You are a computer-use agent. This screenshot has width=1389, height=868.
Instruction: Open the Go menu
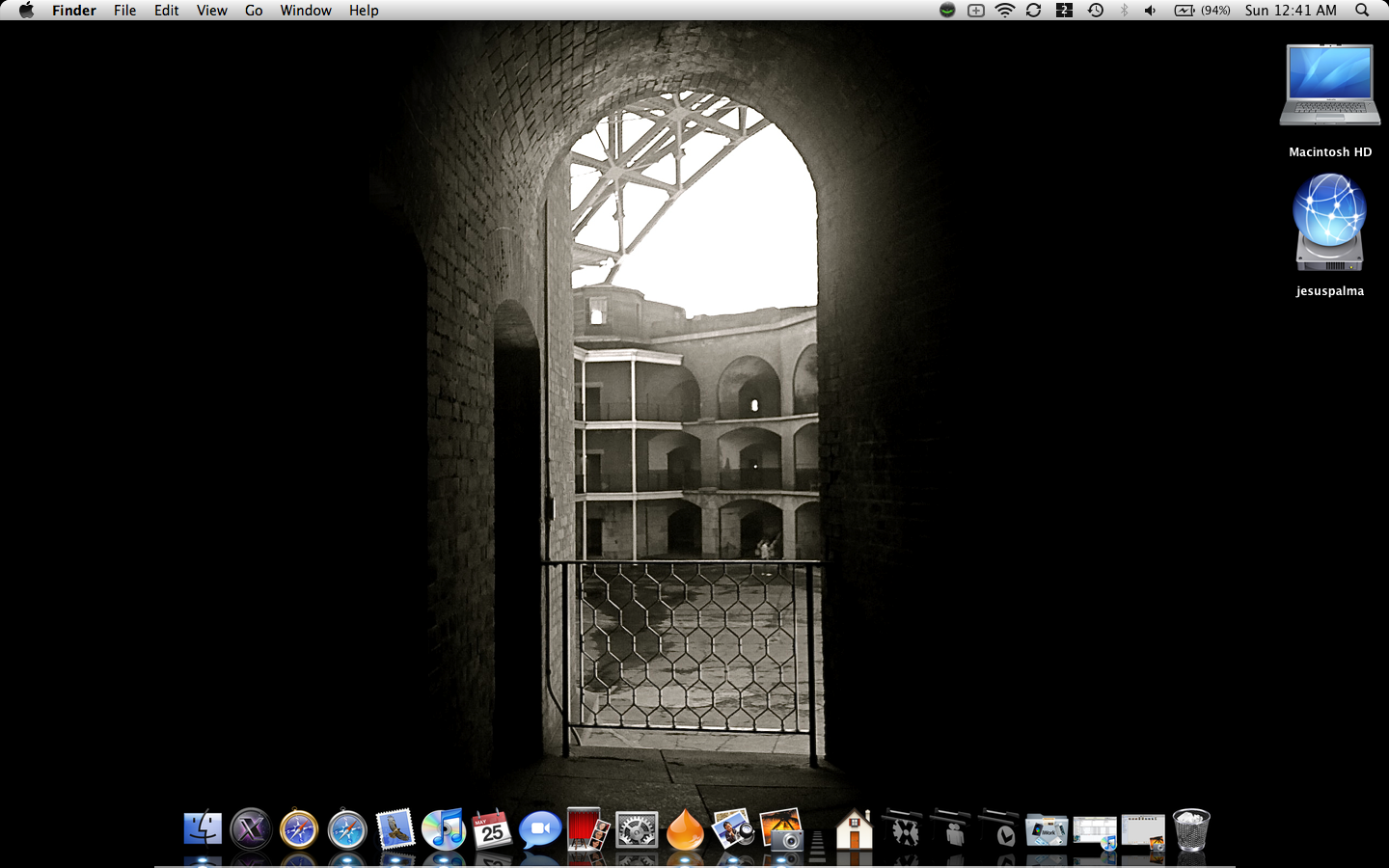coord(254,11)
